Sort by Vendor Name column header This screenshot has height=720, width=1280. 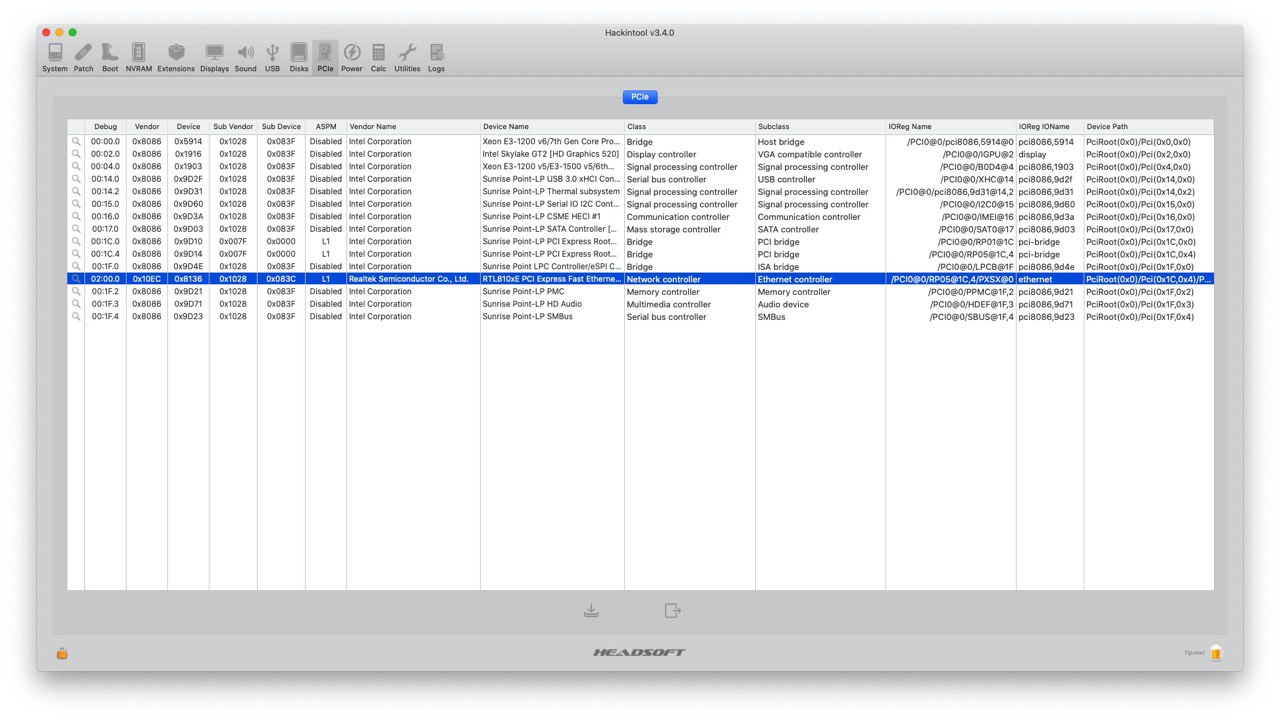pyautogui.click(x=413, y=127)
